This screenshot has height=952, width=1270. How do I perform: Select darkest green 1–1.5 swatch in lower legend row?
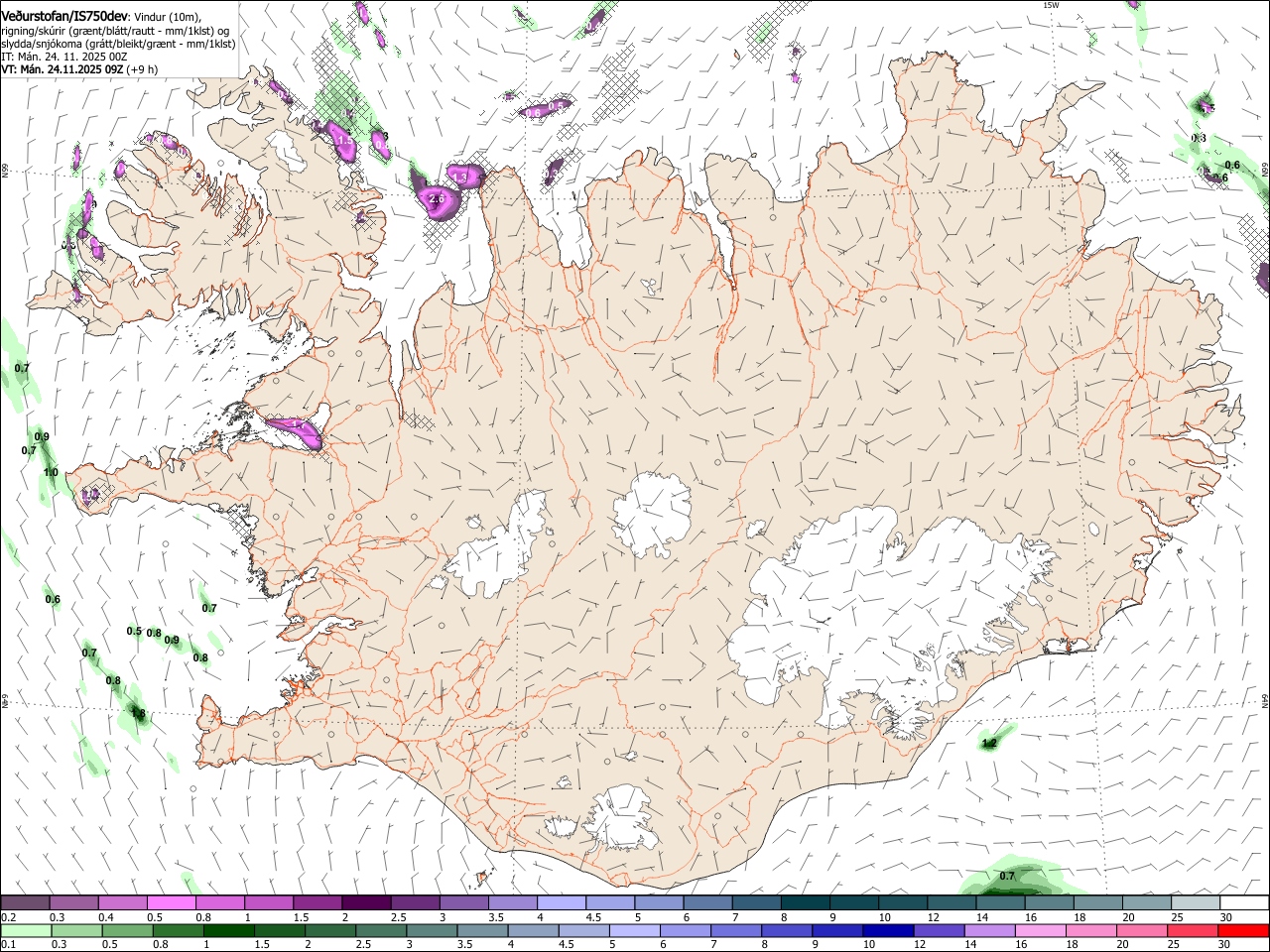pyautogui.click(x=228, y=930)
